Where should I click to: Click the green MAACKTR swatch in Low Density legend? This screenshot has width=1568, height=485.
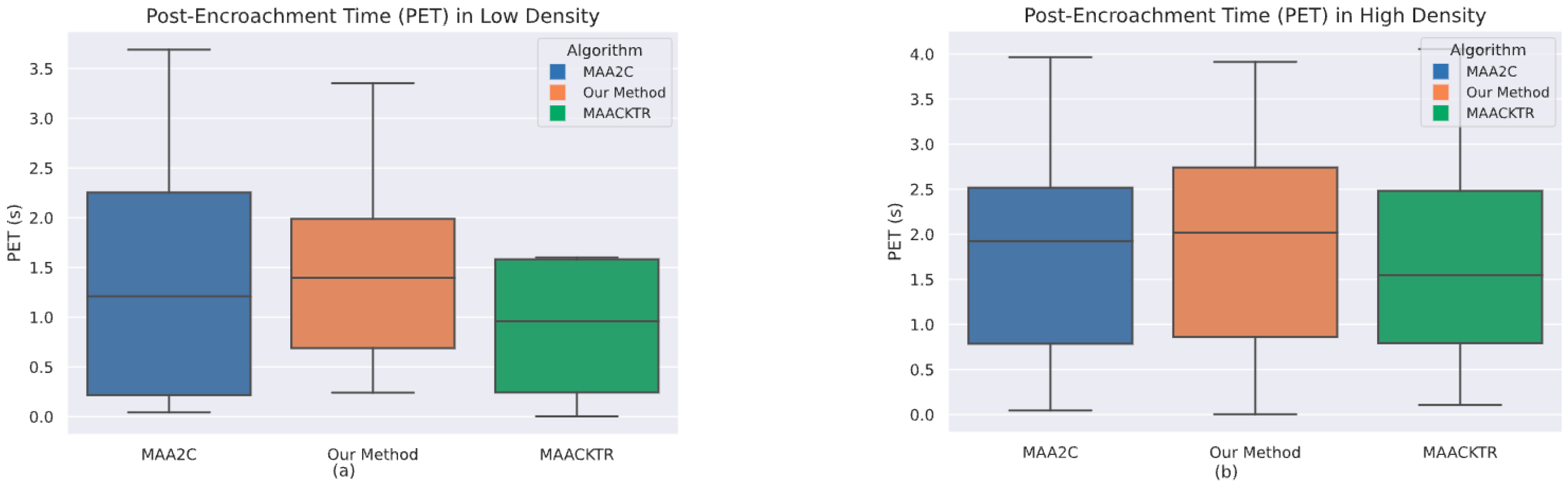click(x=557, y=113)
